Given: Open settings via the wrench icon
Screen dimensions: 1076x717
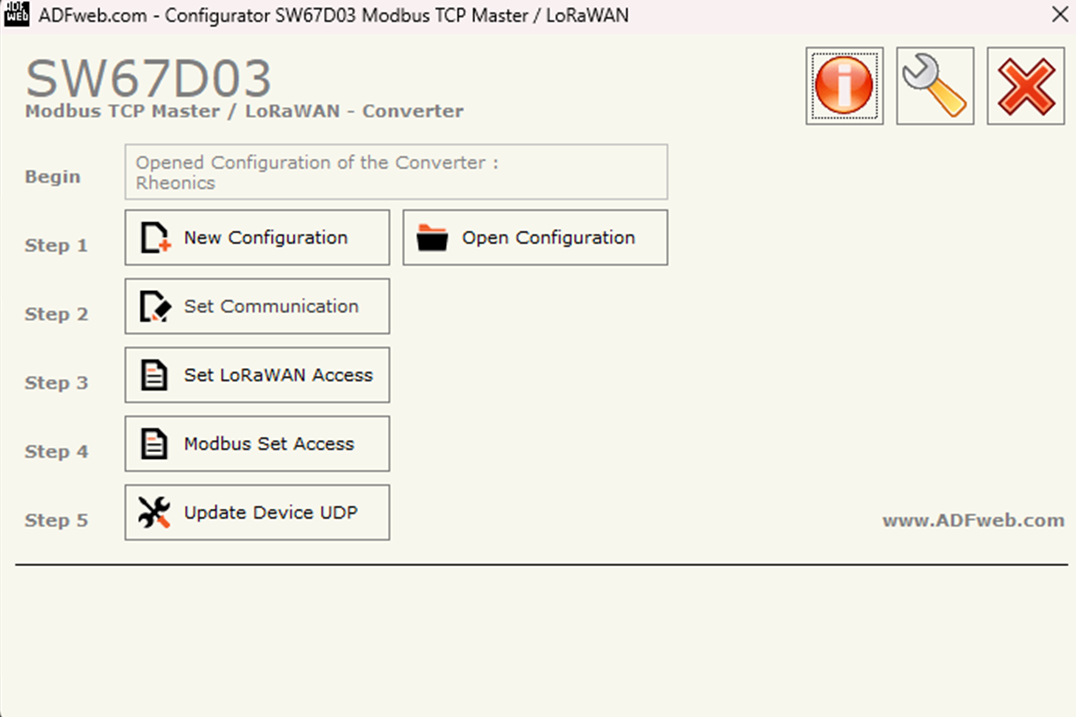Looking at the screenshot, I should [x=935, y=86].
